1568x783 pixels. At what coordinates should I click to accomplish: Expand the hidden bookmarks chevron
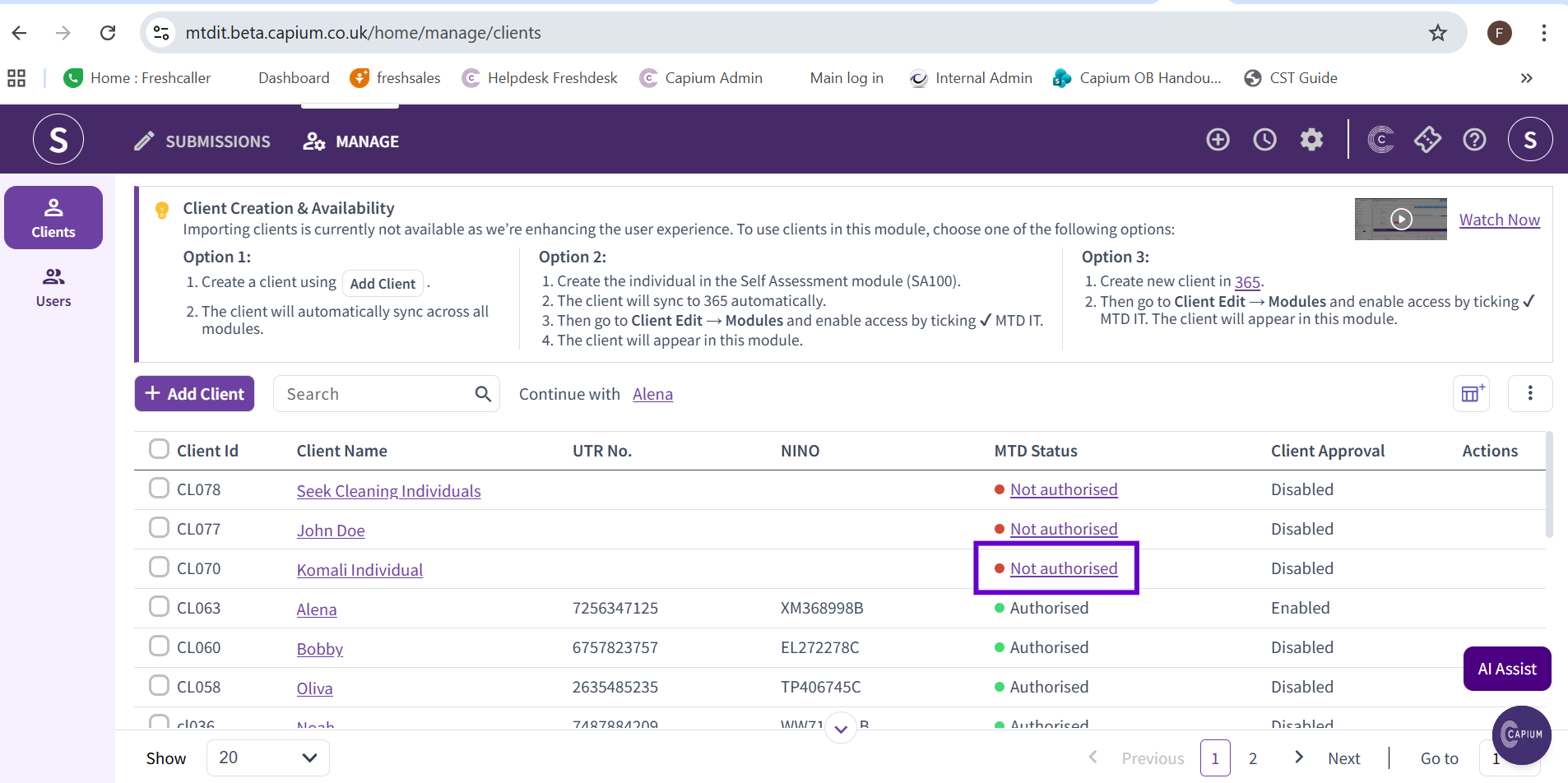[1527, 78]
